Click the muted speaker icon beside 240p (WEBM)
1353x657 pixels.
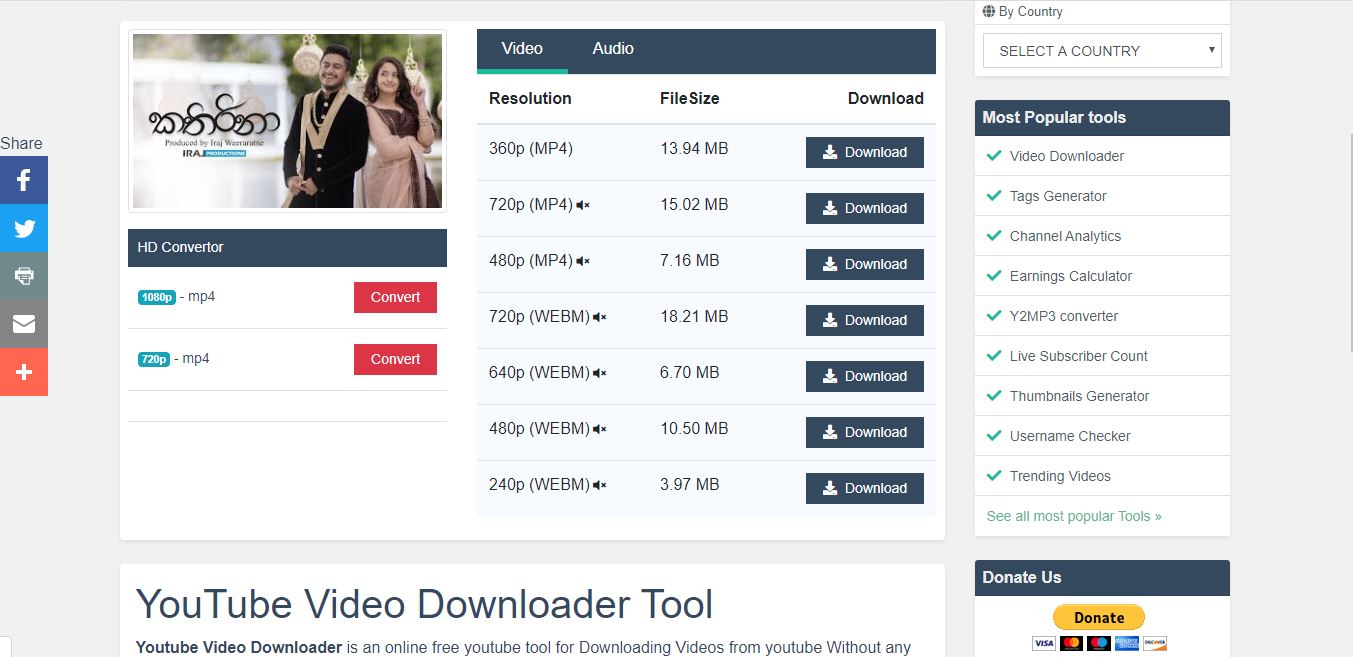click(x=599, y=485)
